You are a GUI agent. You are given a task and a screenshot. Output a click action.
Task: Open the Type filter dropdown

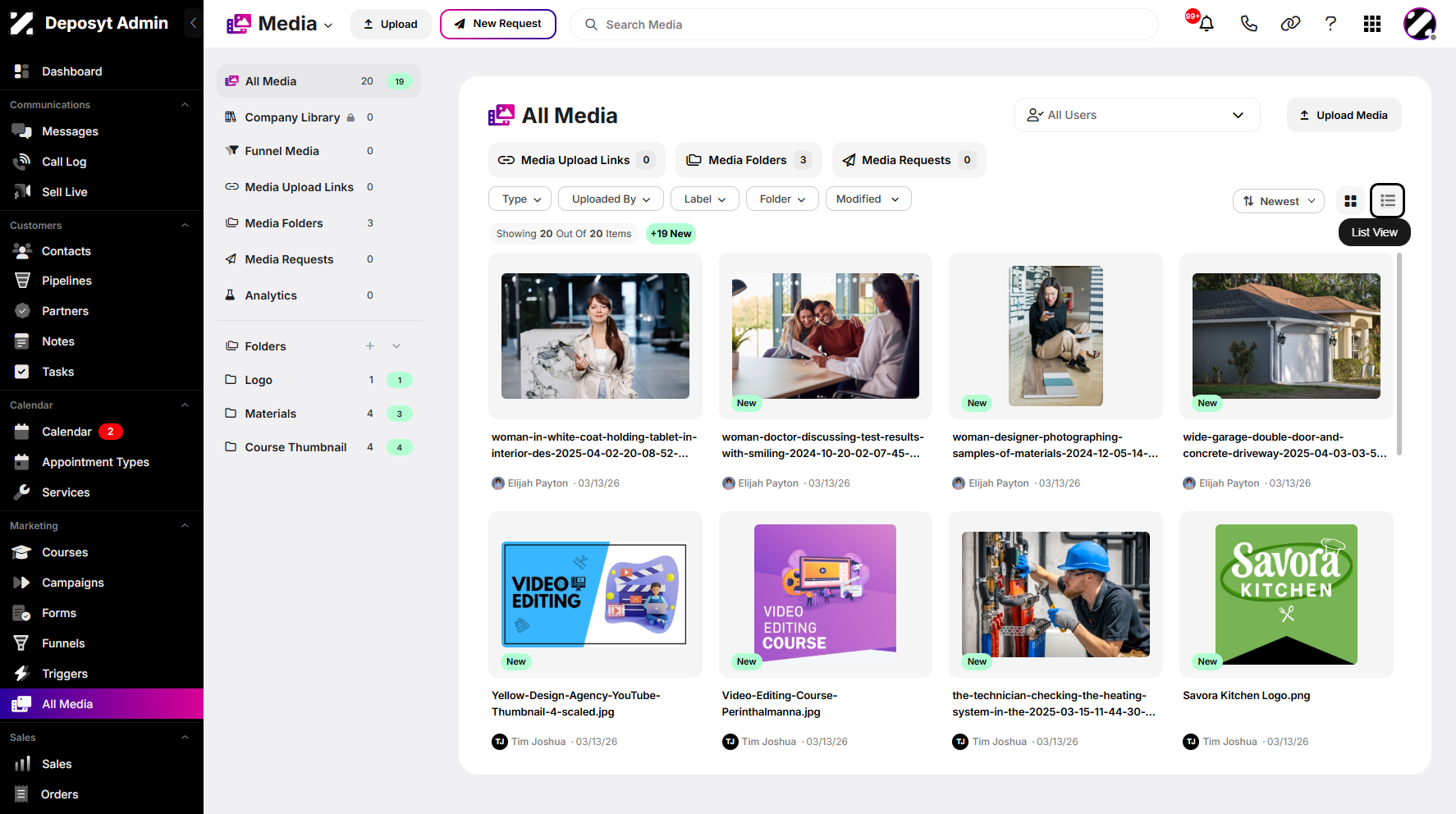tap(520, 199)
